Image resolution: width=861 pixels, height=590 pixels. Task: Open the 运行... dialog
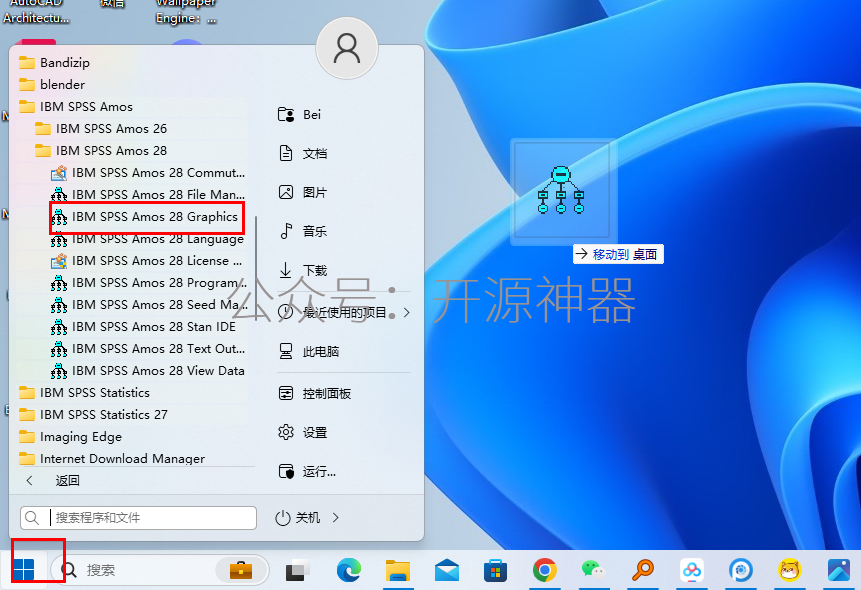click(307, 471)
